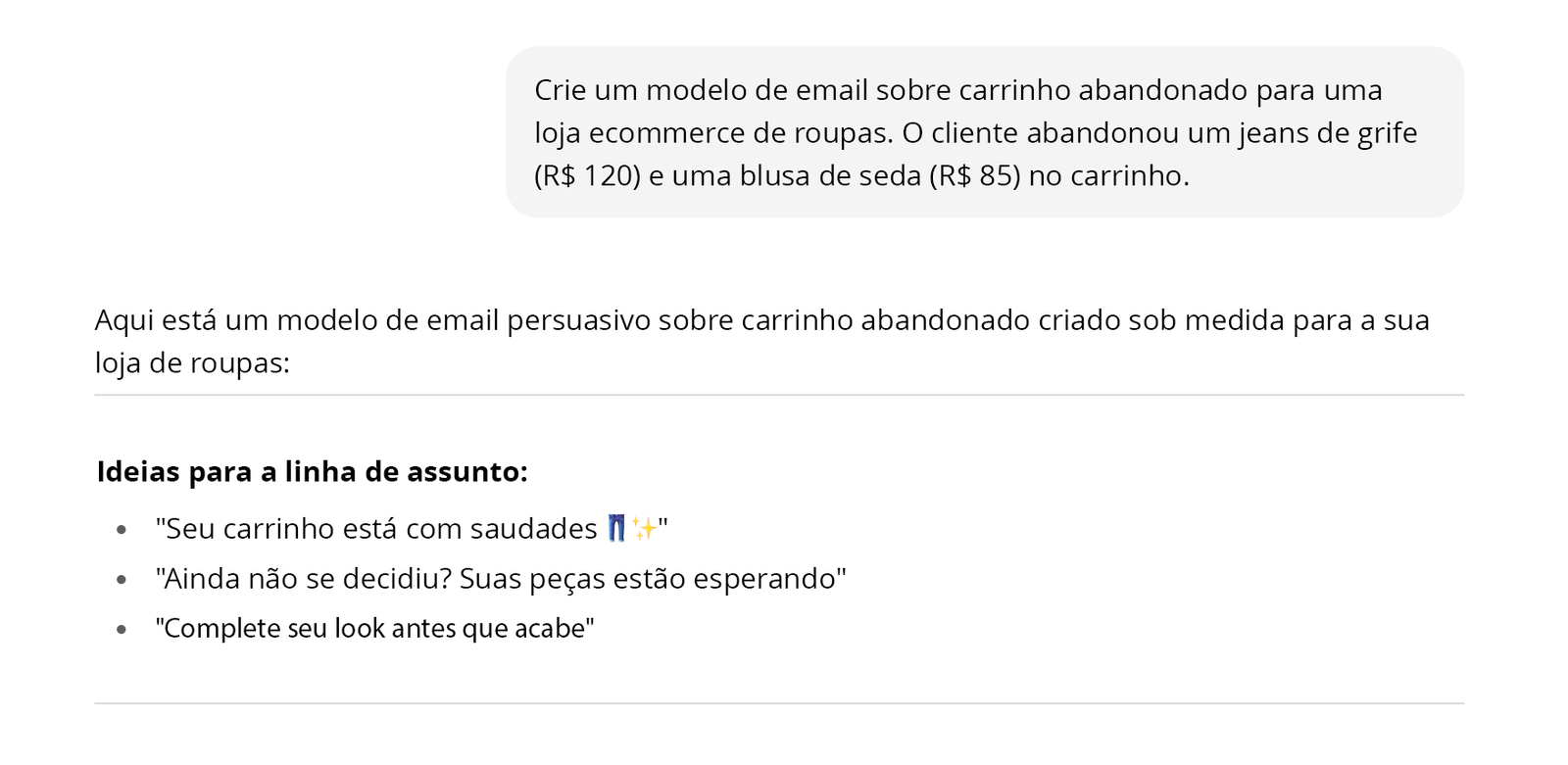This screenshot has height=765, width=1568.
Task: Click the heading "Ideias para a linha de assunto:"
Action: 312,472
